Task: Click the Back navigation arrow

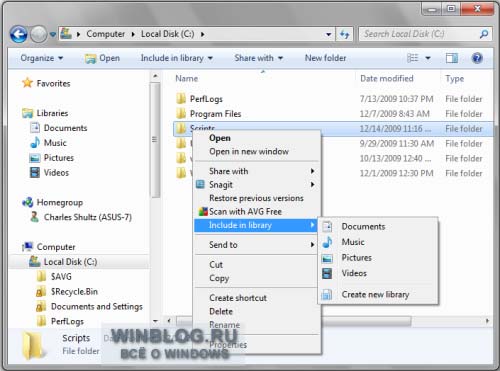Action: click(18, 34)
